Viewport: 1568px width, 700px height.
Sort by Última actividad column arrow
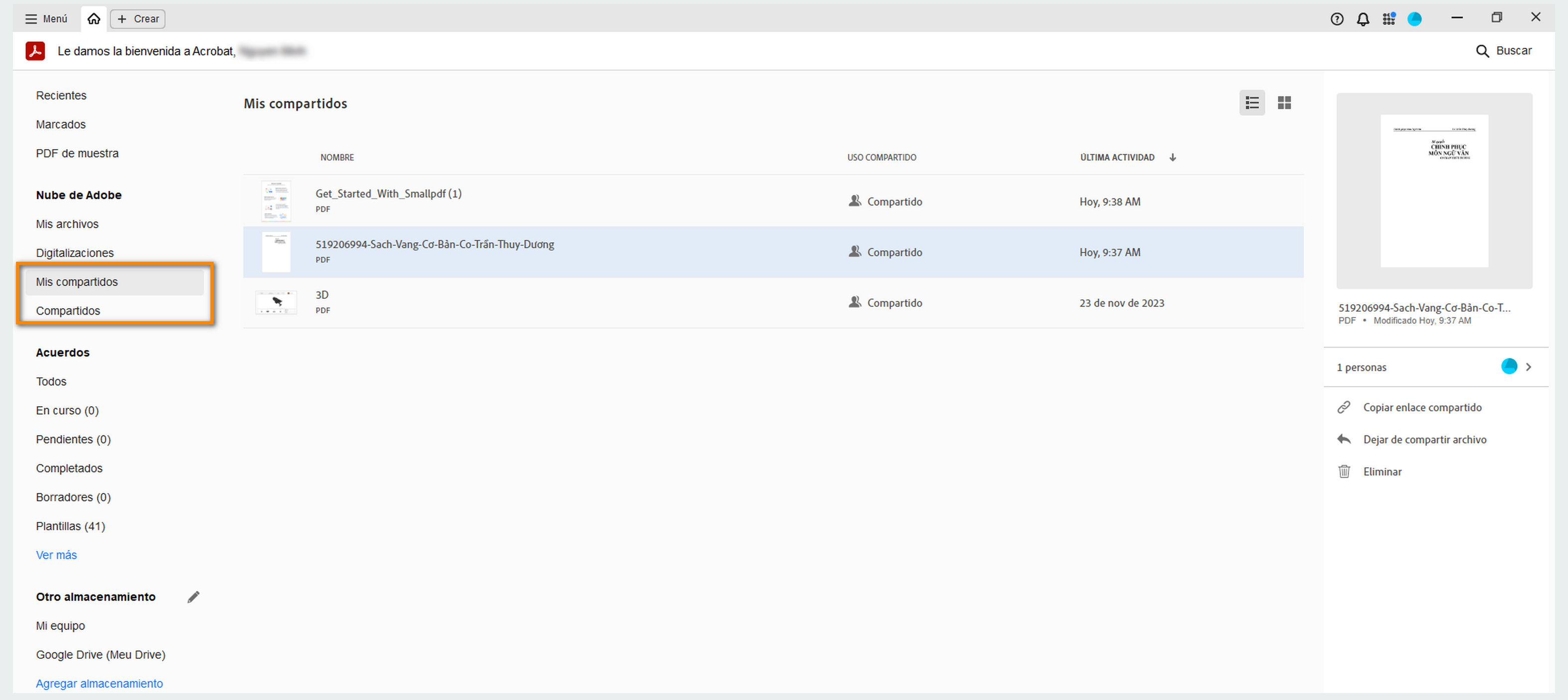pyautogui.click(x=1173, y=158)
